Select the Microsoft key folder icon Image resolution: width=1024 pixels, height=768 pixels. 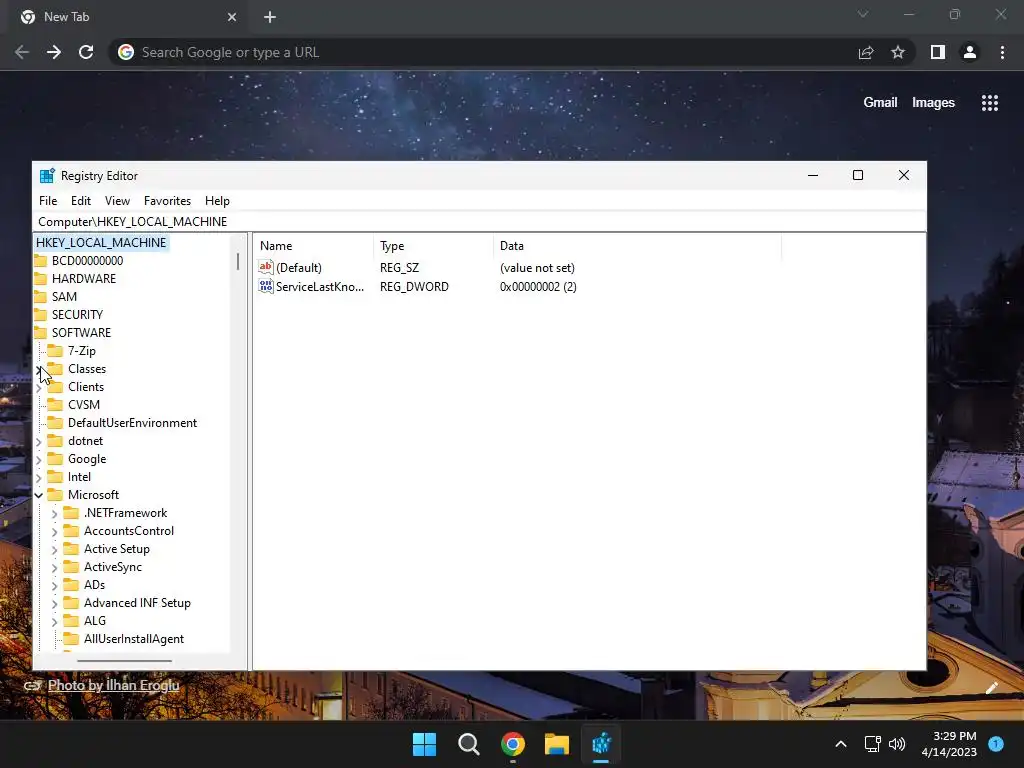(56, 495)
